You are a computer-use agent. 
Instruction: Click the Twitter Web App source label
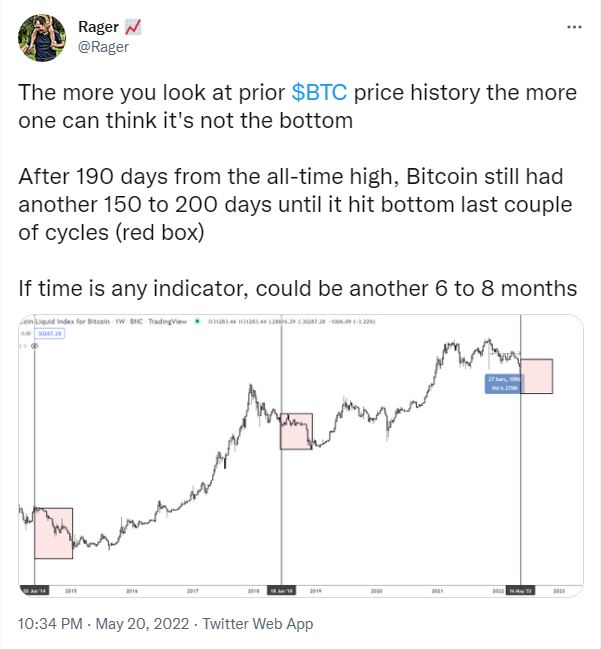pos(257,624)
